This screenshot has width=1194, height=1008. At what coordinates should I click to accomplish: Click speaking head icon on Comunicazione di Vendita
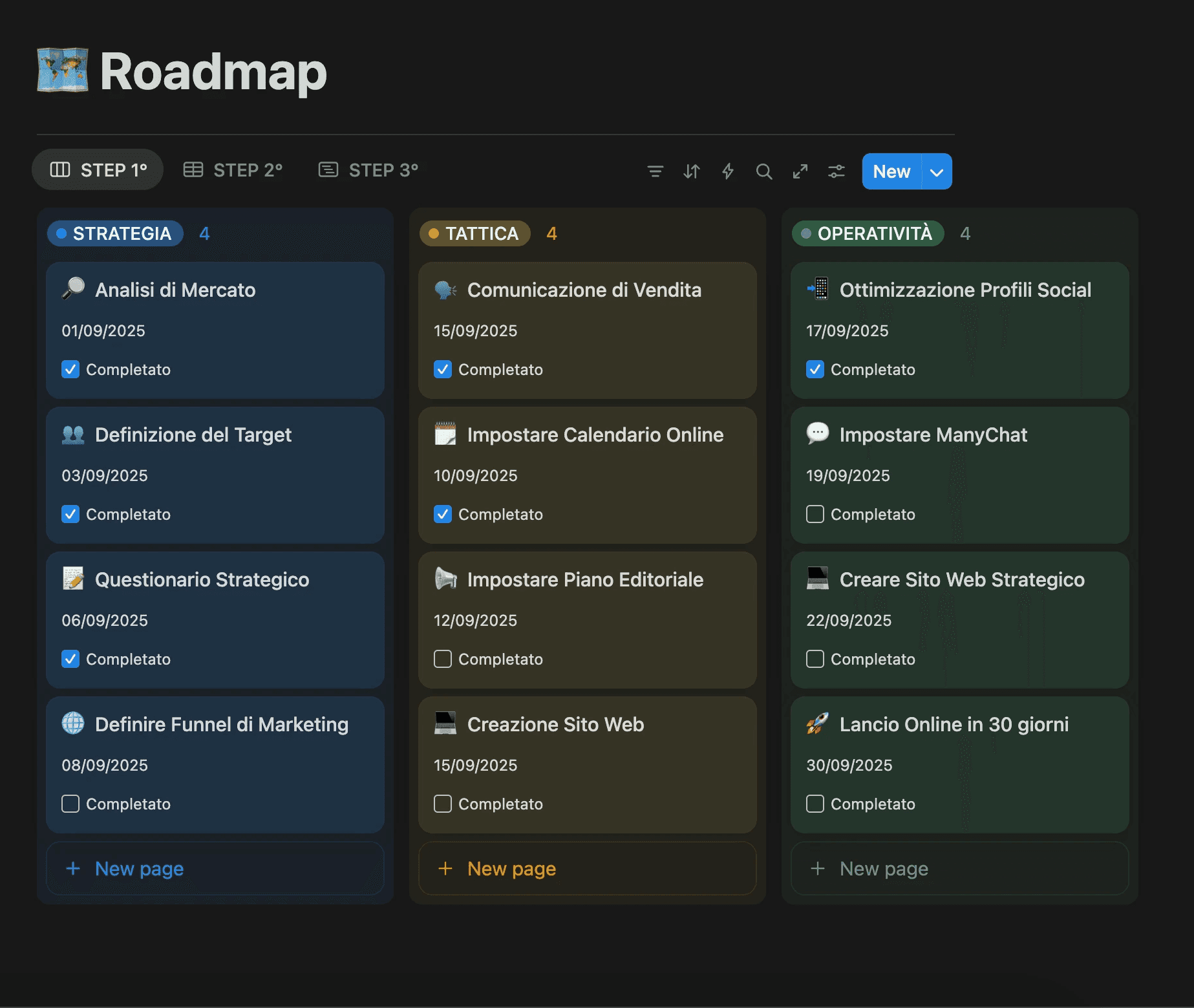(445, 289)
